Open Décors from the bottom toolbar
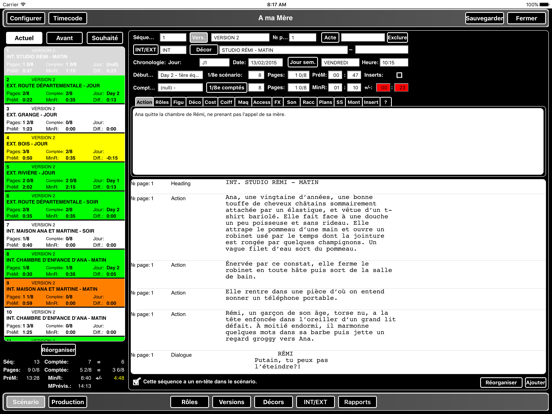Screen dimensions: 552x414 274,402
